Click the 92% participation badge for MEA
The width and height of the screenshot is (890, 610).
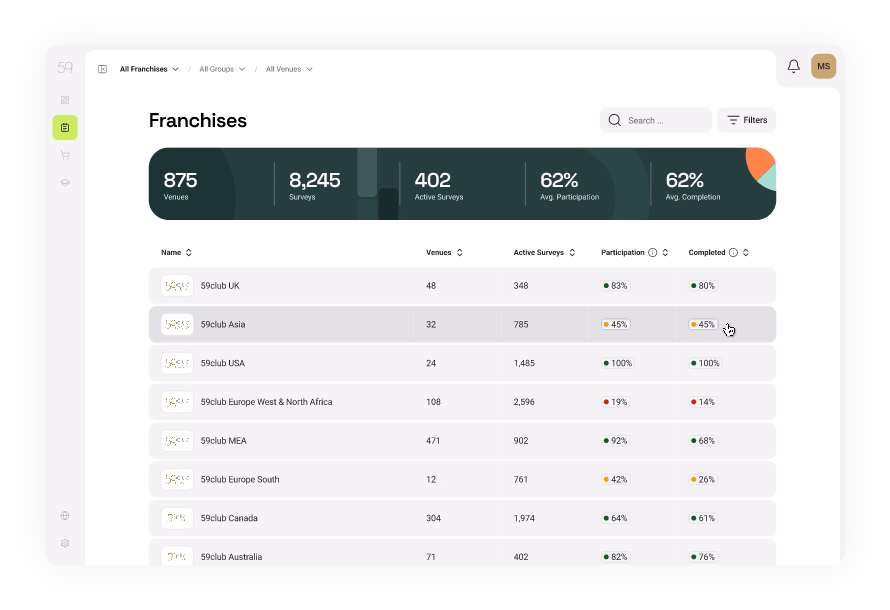click(615, 441)
